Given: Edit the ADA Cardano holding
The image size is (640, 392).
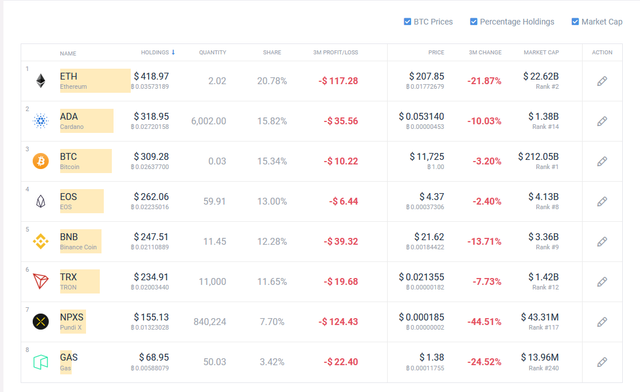Looking at the screenshot, I should (602, 121).
